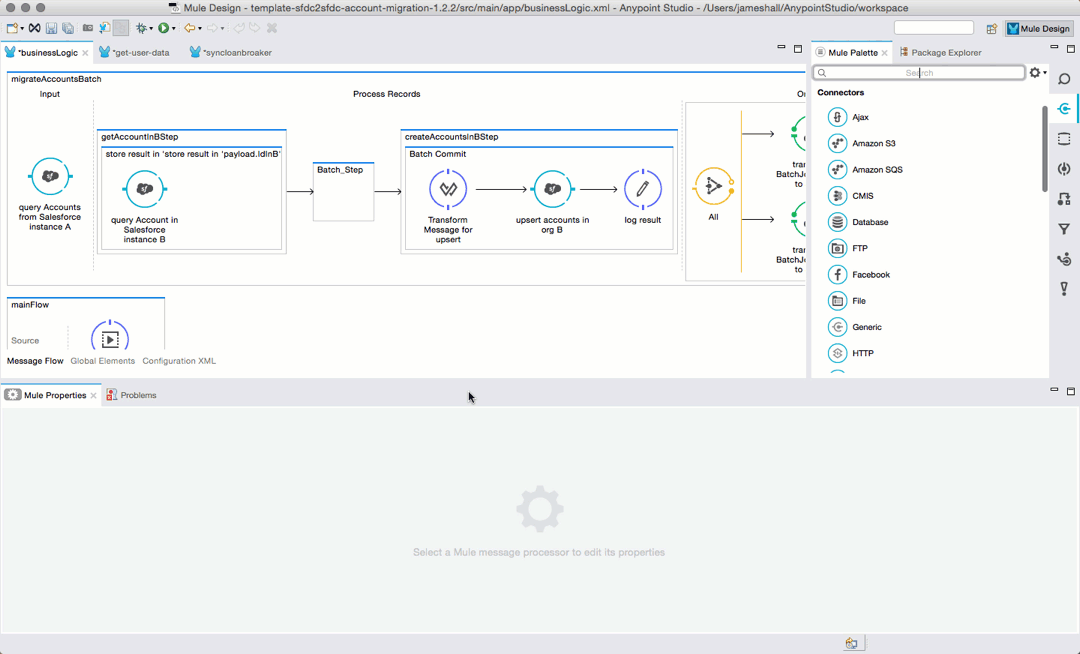The height and width of the screenshot is (654, 1080).
Task: Open the New wizard dropdown arrow
Action: (x=22, y=29)
